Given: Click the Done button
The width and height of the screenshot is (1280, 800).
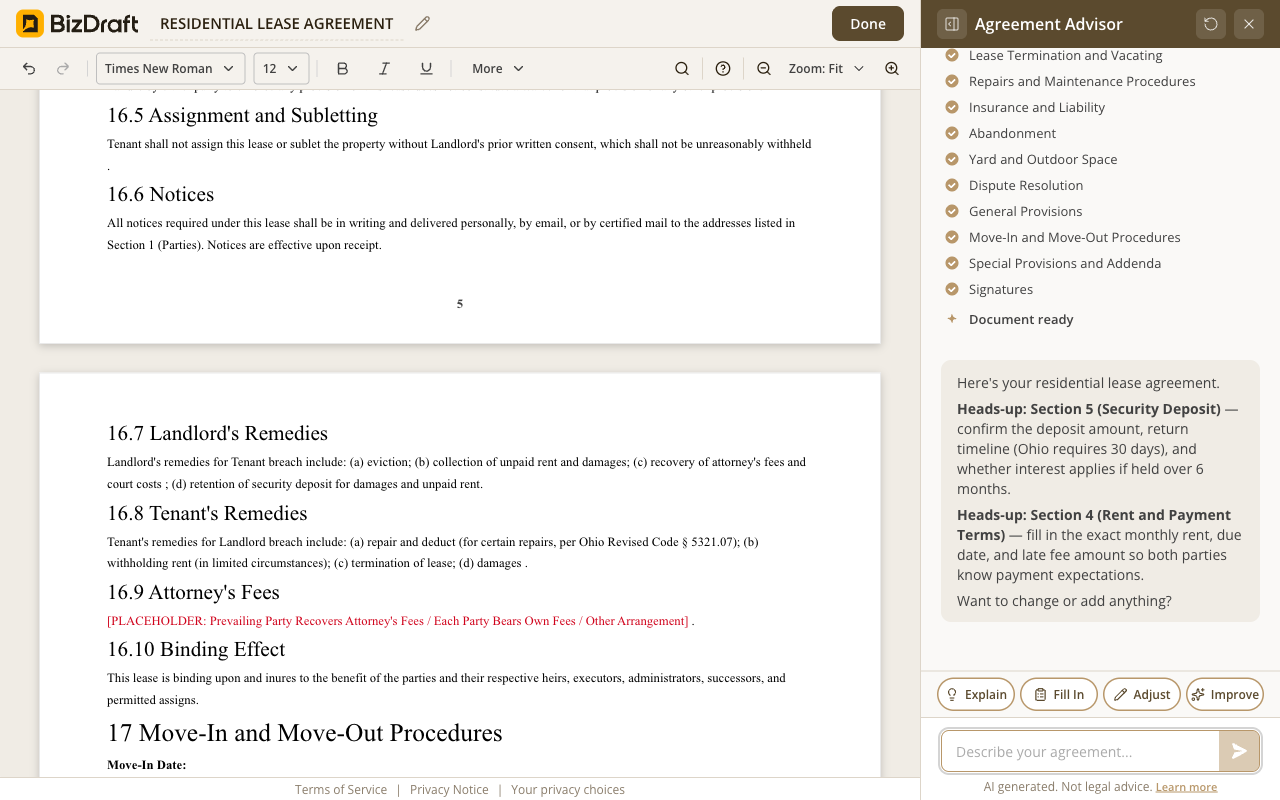Looking at the screenshot, I should click(868, 24).
